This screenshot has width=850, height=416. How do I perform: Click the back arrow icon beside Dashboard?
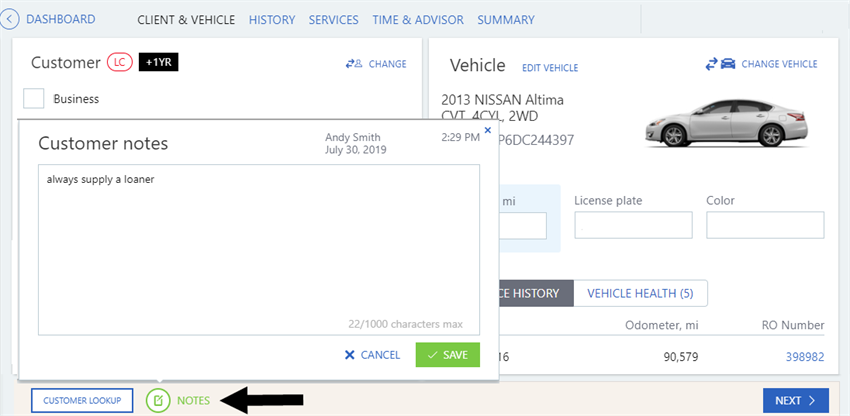pos(11,19)
